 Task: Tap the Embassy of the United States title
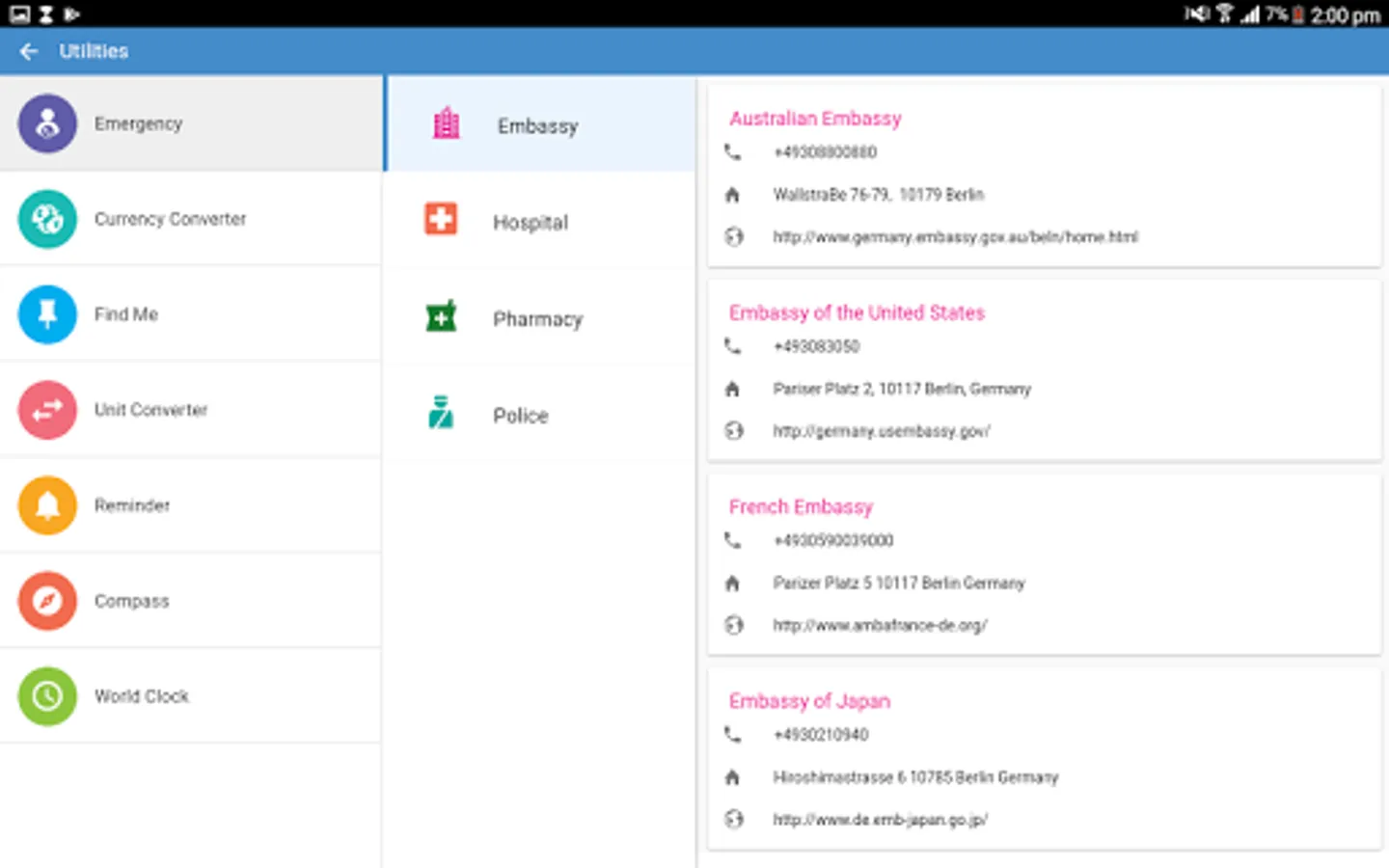857,312
